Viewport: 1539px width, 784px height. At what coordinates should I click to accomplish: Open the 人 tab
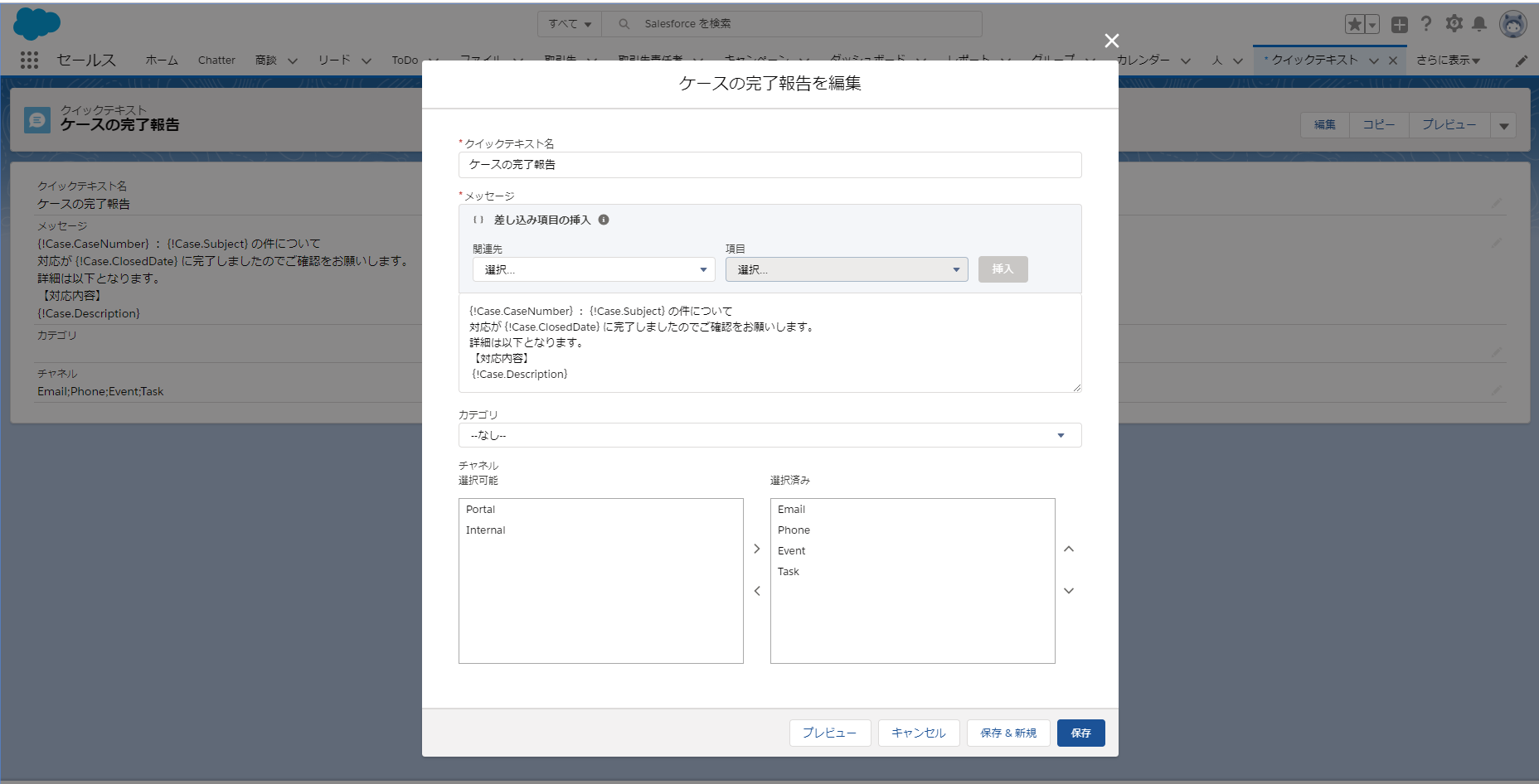coord(1217,60)
